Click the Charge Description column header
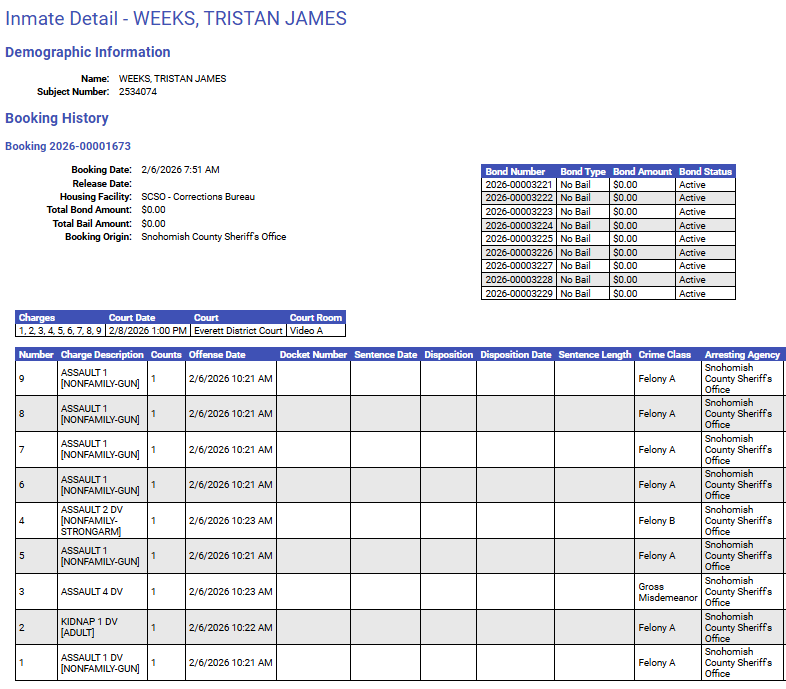The image size is (786, 689). (x=102, y=354)
